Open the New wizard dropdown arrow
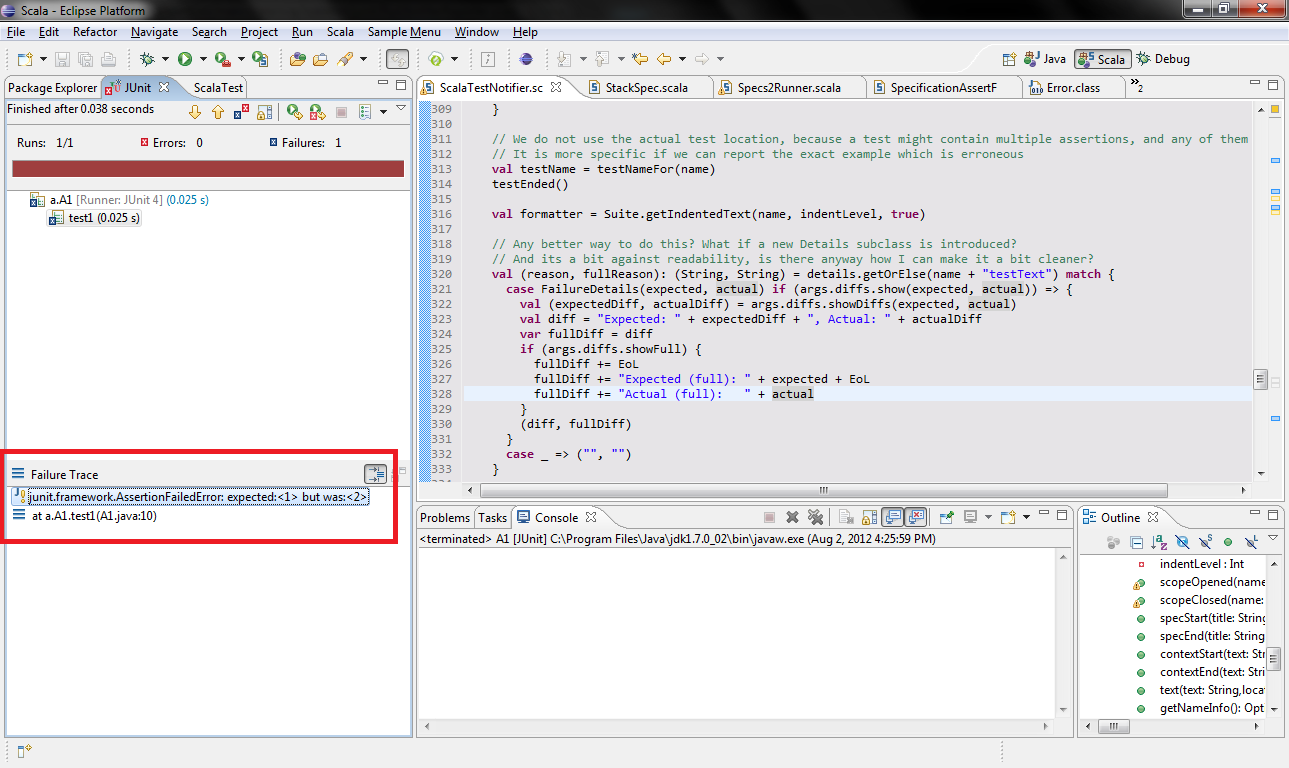Viewport: 1289px width, 768px height. tap(41, 59)
